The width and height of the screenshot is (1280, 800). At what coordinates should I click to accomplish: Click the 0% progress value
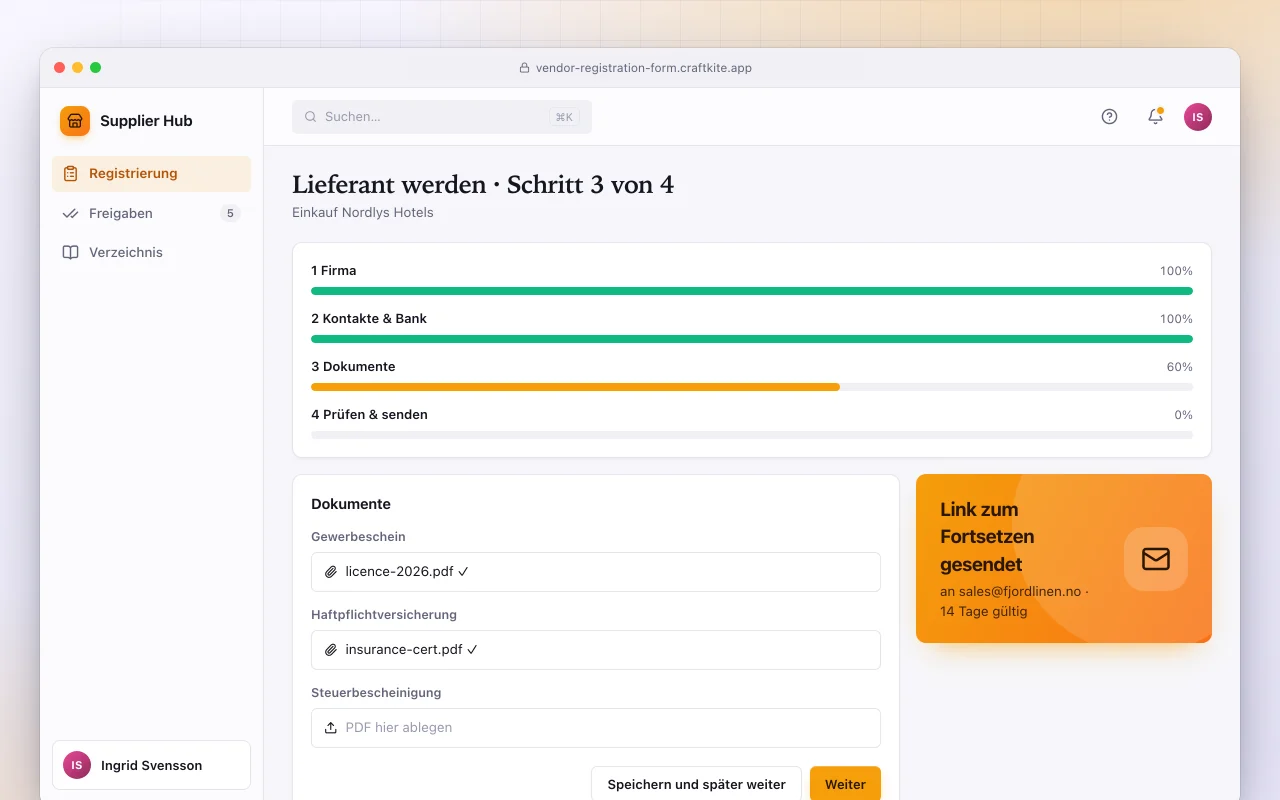(1184, 415)
